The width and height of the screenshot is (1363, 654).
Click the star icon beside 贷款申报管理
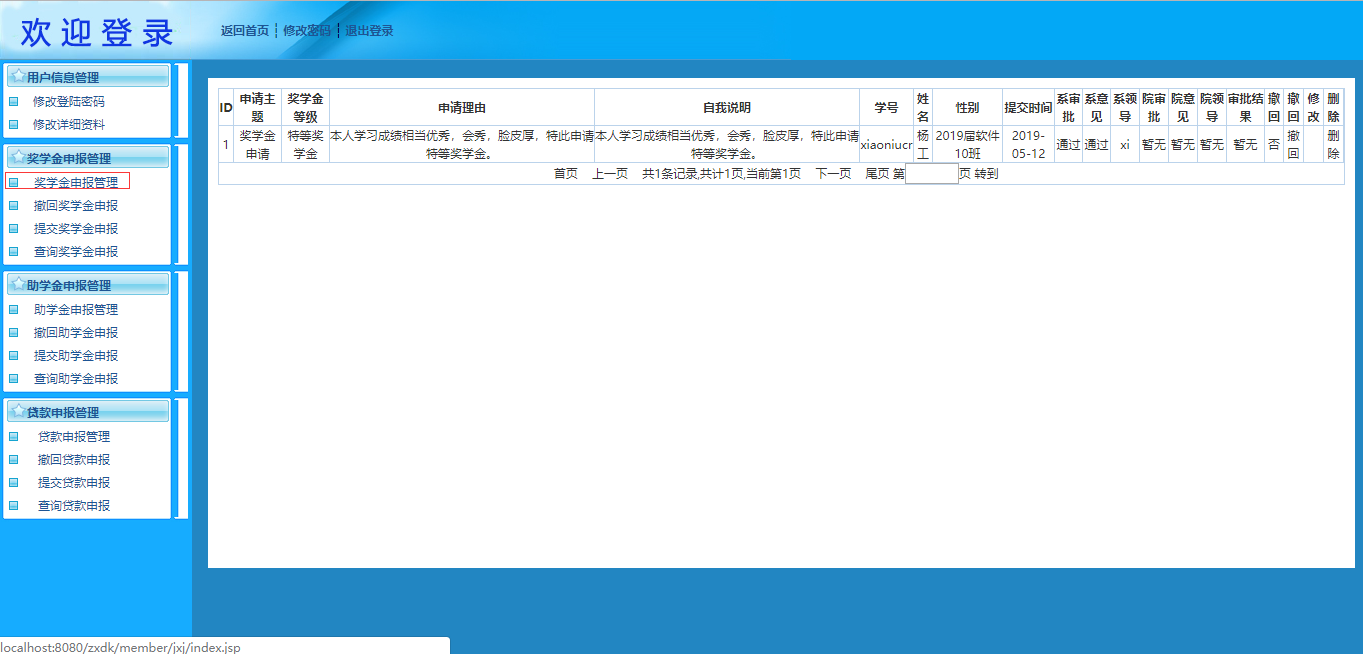[x=18, y=411]
